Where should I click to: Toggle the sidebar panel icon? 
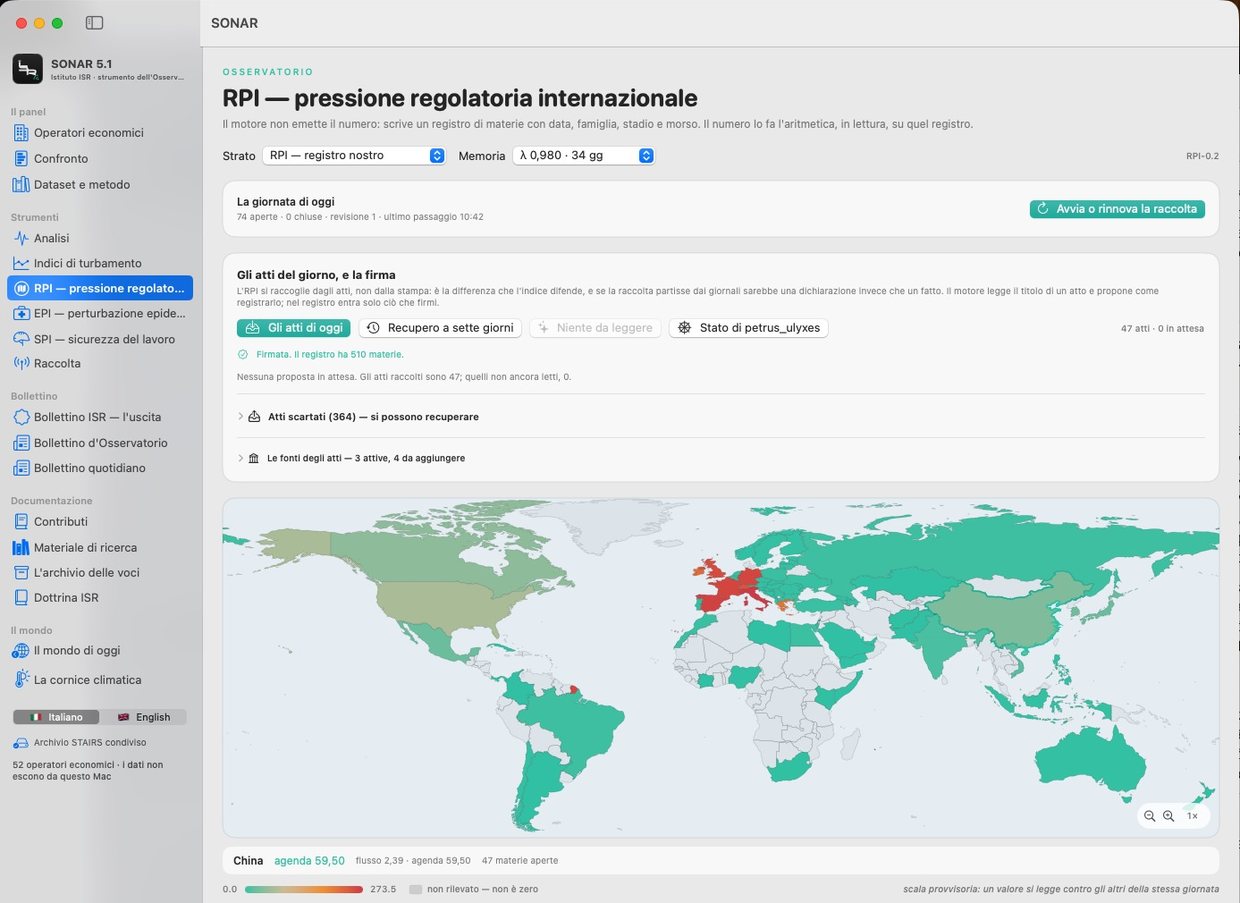click(x=95, y=22)
